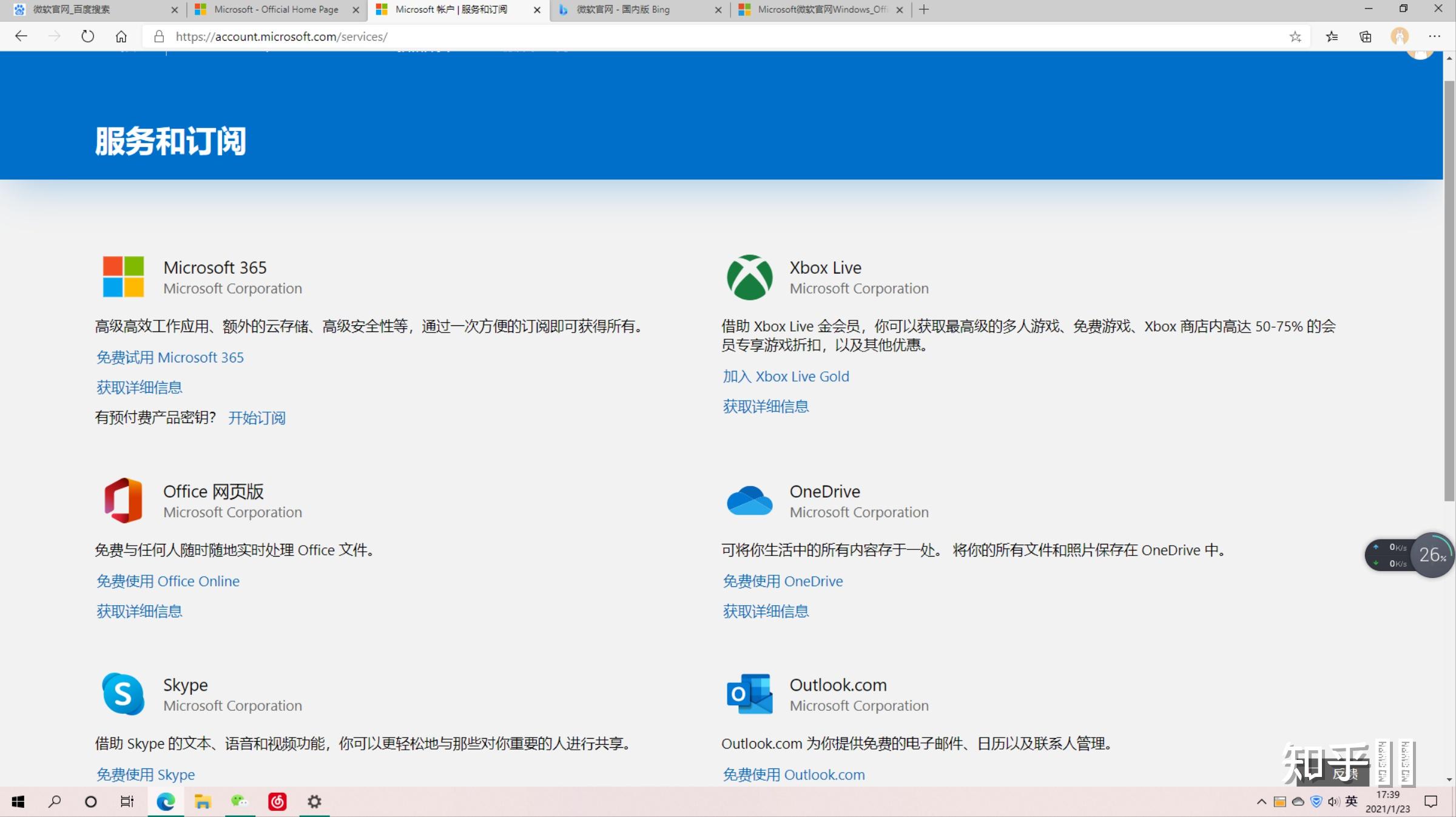Click the volume speaker tray icon
This screenshot has height=817, width=1456.
tap(1333, 802)
